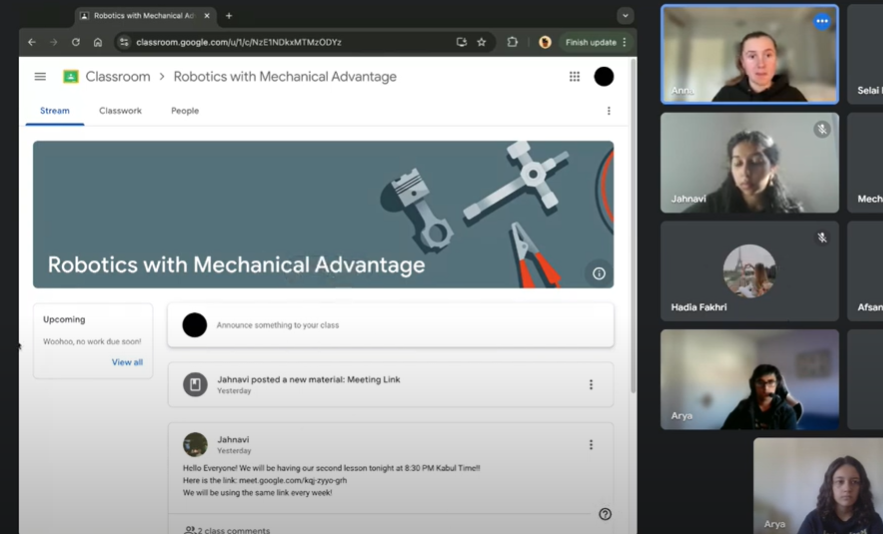The height and width of the screenshot is (534, 883).
Task: Click the page vertical scrollbar
Action: click(633, 225)
